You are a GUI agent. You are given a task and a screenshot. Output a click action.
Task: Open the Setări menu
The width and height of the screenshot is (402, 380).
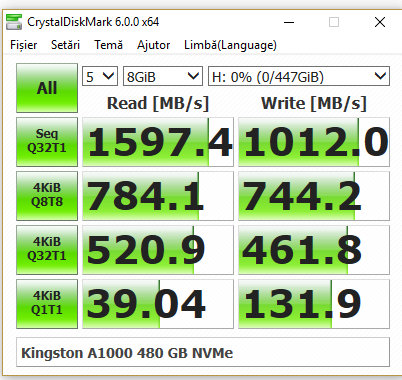coord(65,45)
